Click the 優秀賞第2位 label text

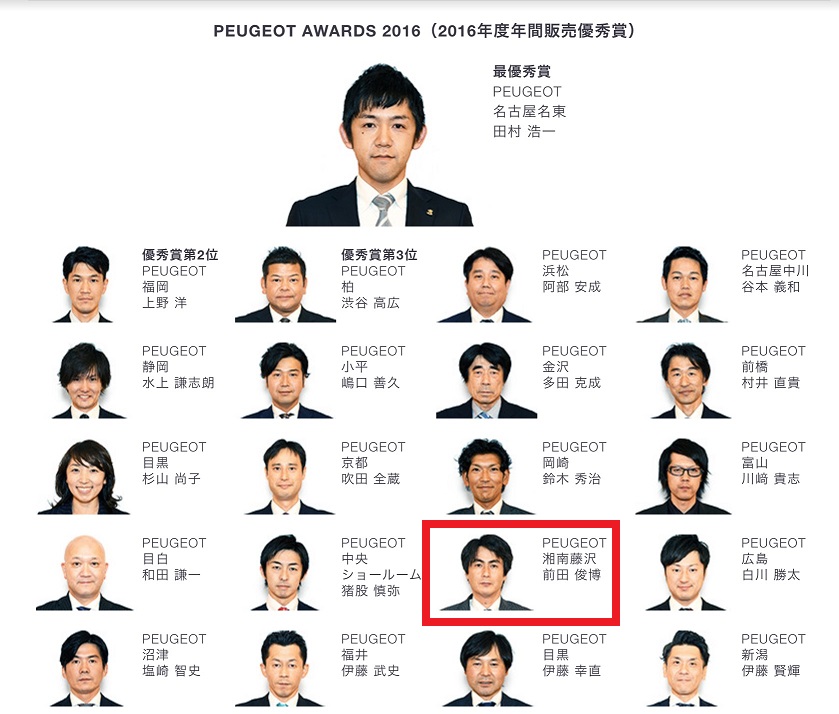pyautogui.click(x=180, y=255)
